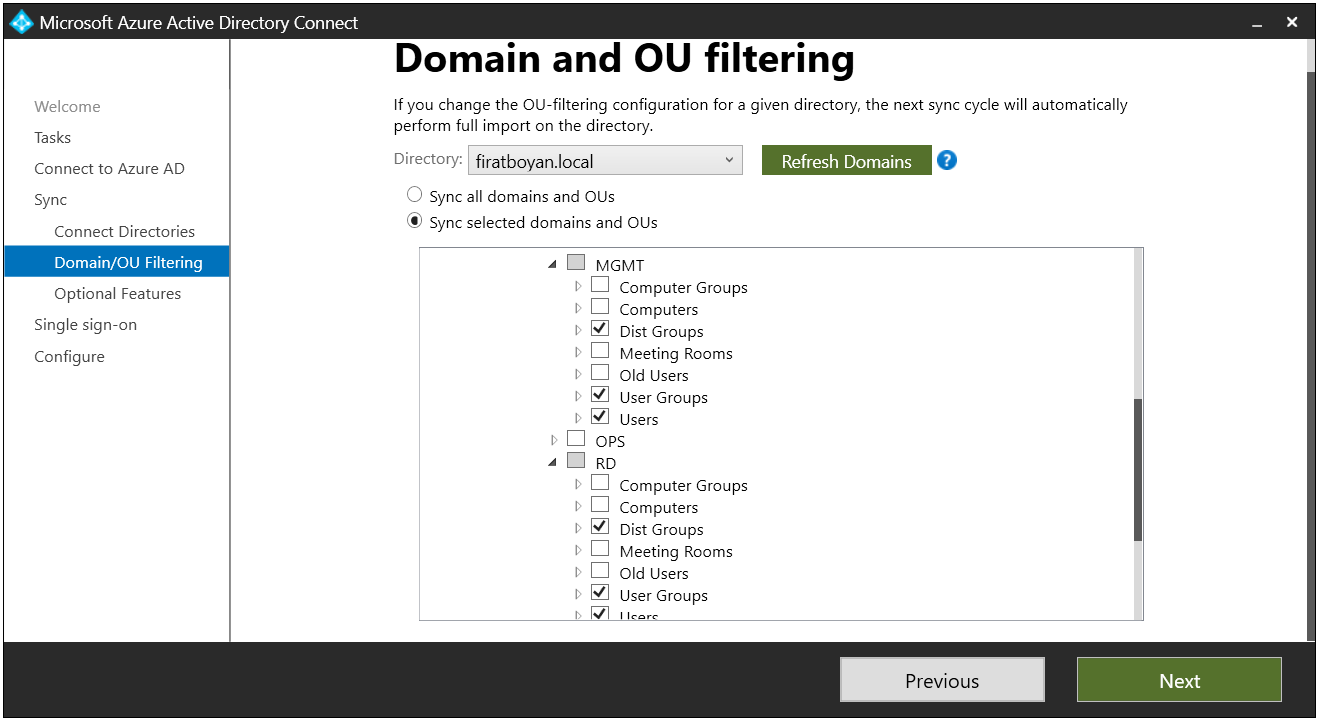This screenshot has width=1318, height=719.
Task: Click the Azure AD Connect title bar logo
Action: (x=21, y=22)
